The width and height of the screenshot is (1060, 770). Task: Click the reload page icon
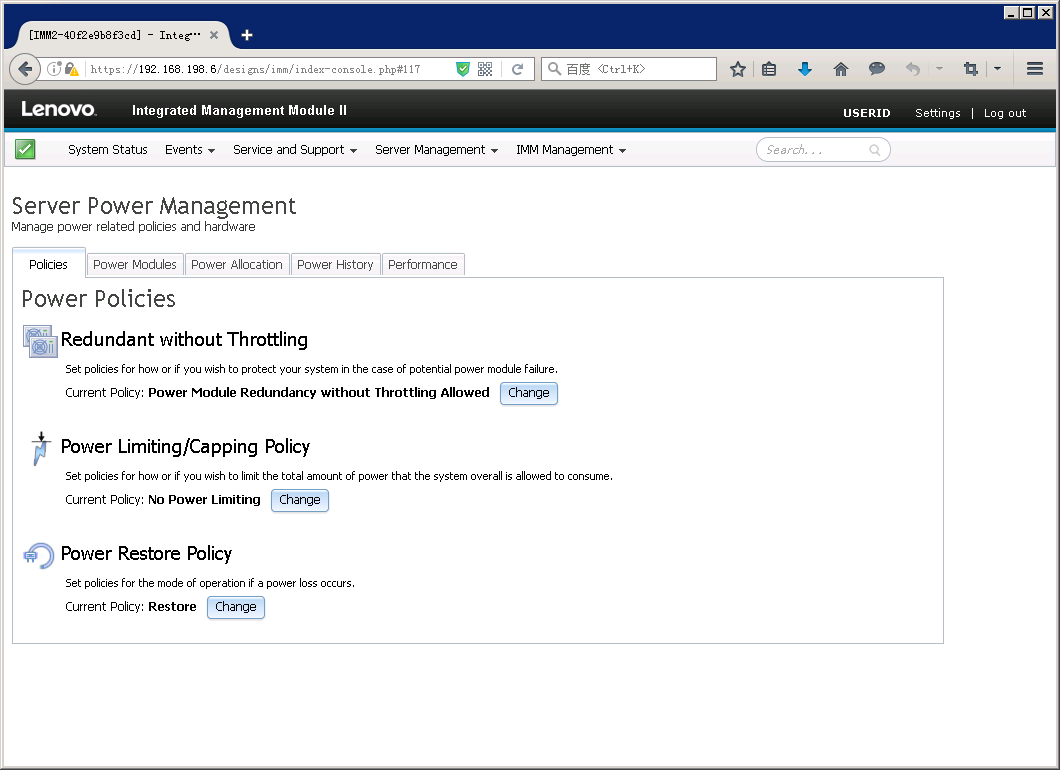[x=517, y=69]
